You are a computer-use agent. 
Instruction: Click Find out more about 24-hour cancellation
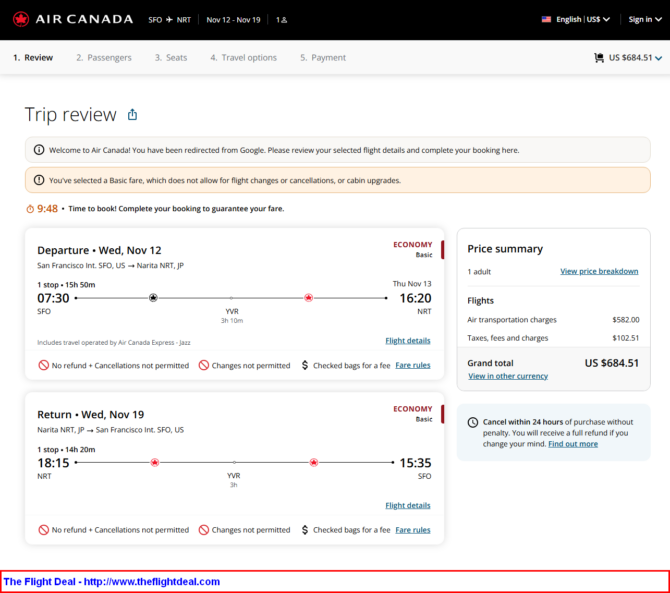click(573, 444)
